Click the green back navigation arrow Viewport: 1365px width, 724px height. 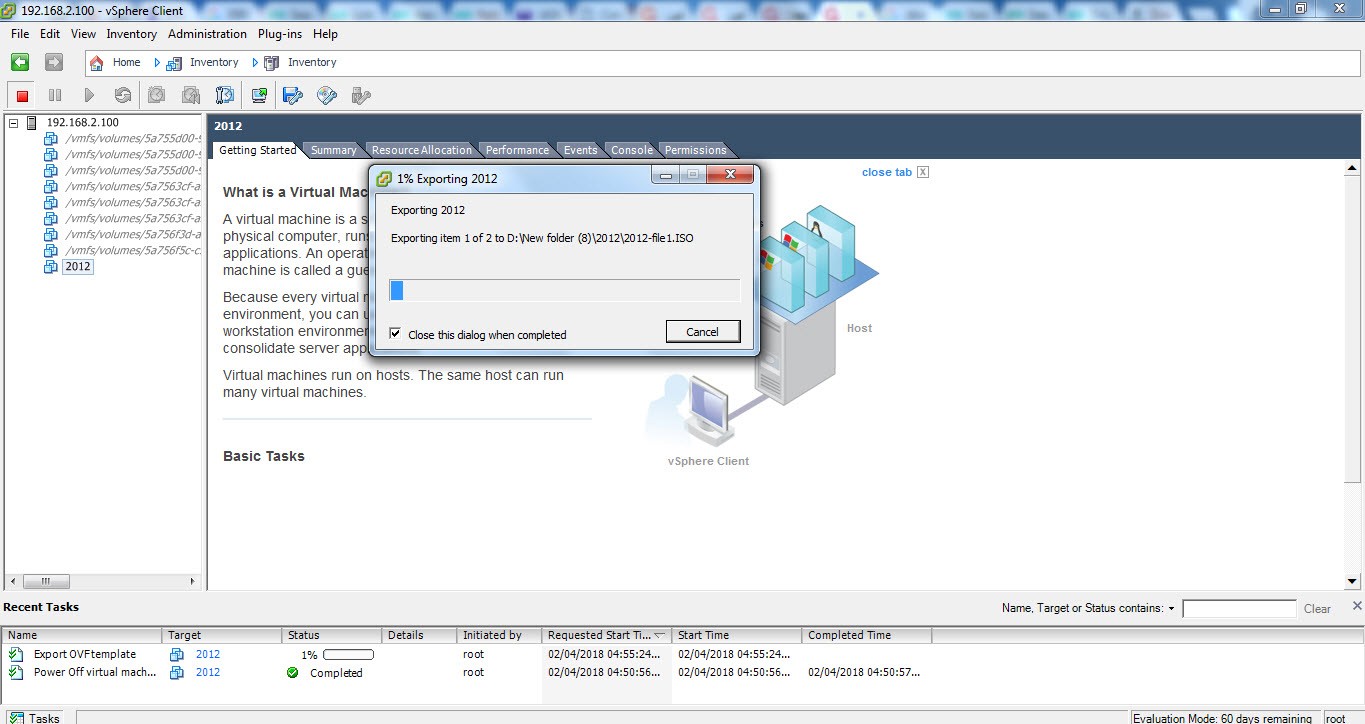point(20,62)
